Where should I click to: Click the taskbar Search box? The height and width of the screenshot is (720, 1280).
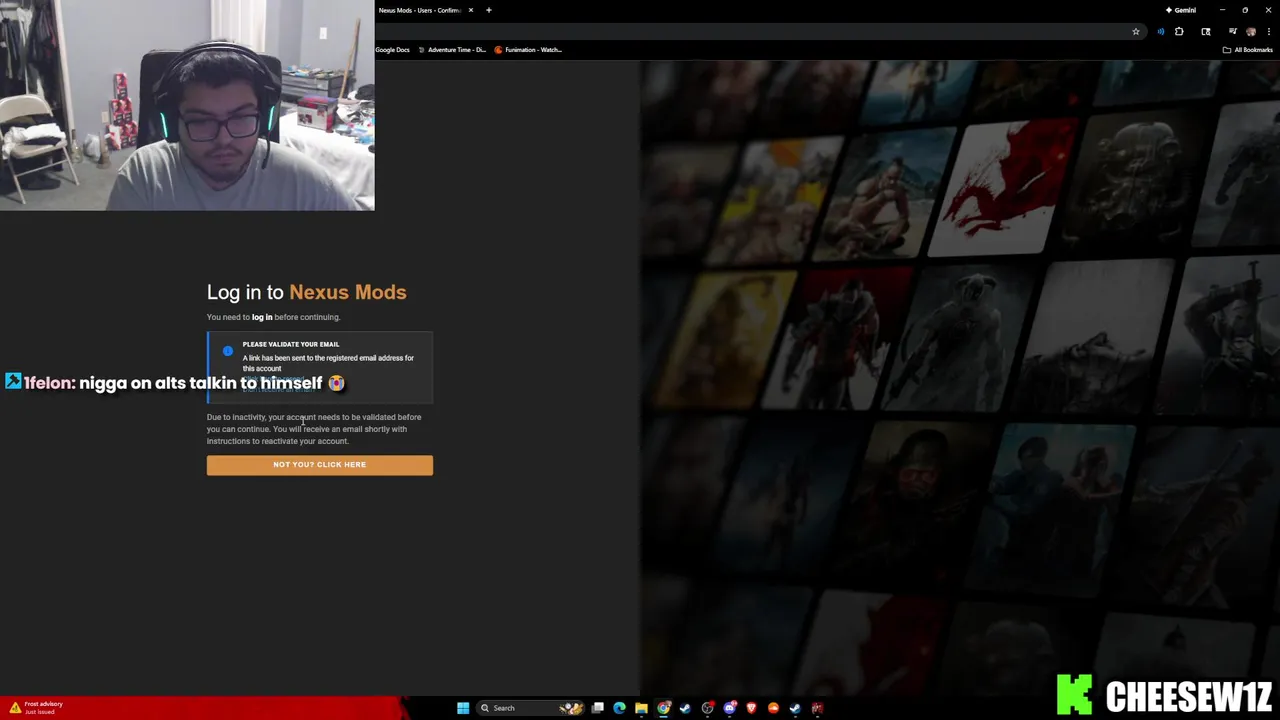(530, 708)
